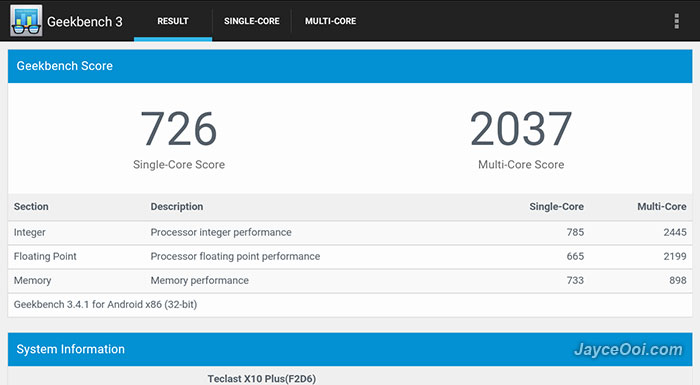Click 'Processor floating point performance' description
The height and width of the screenshot is (385, 700).
coord(235,256)
